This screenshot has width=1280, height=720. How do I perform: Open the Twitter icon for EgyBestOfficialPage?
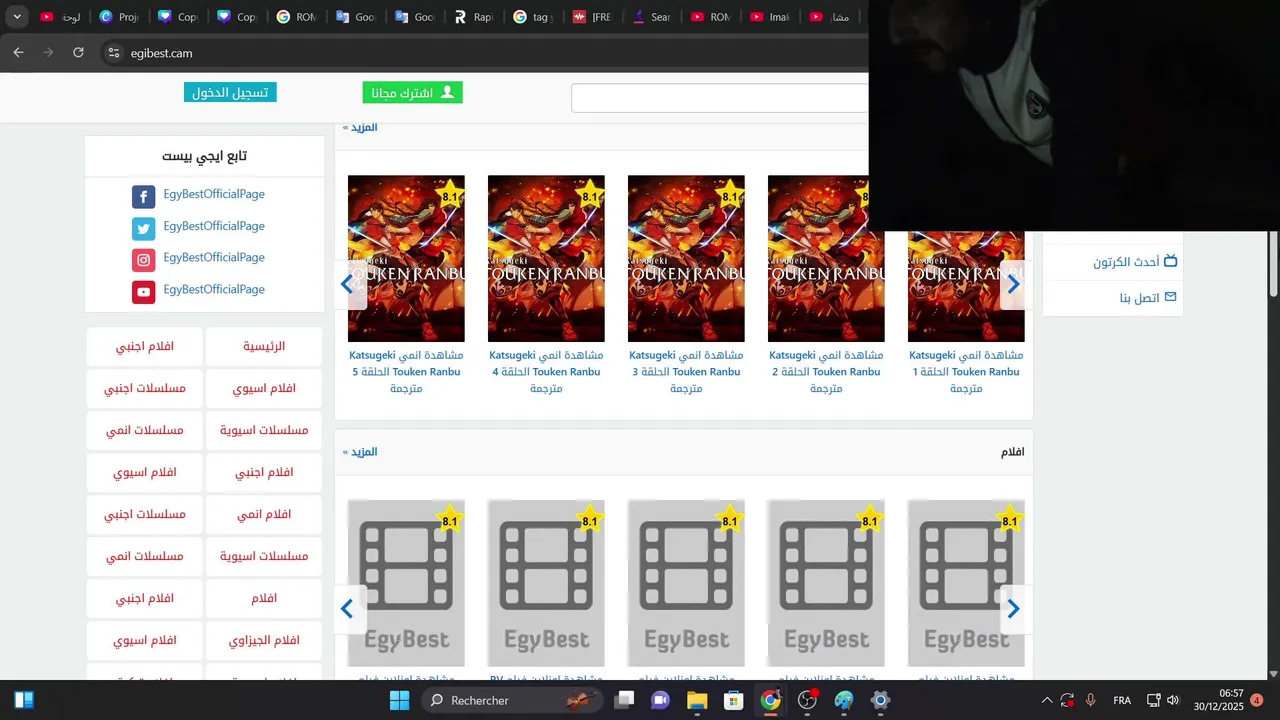pos(144,229)
